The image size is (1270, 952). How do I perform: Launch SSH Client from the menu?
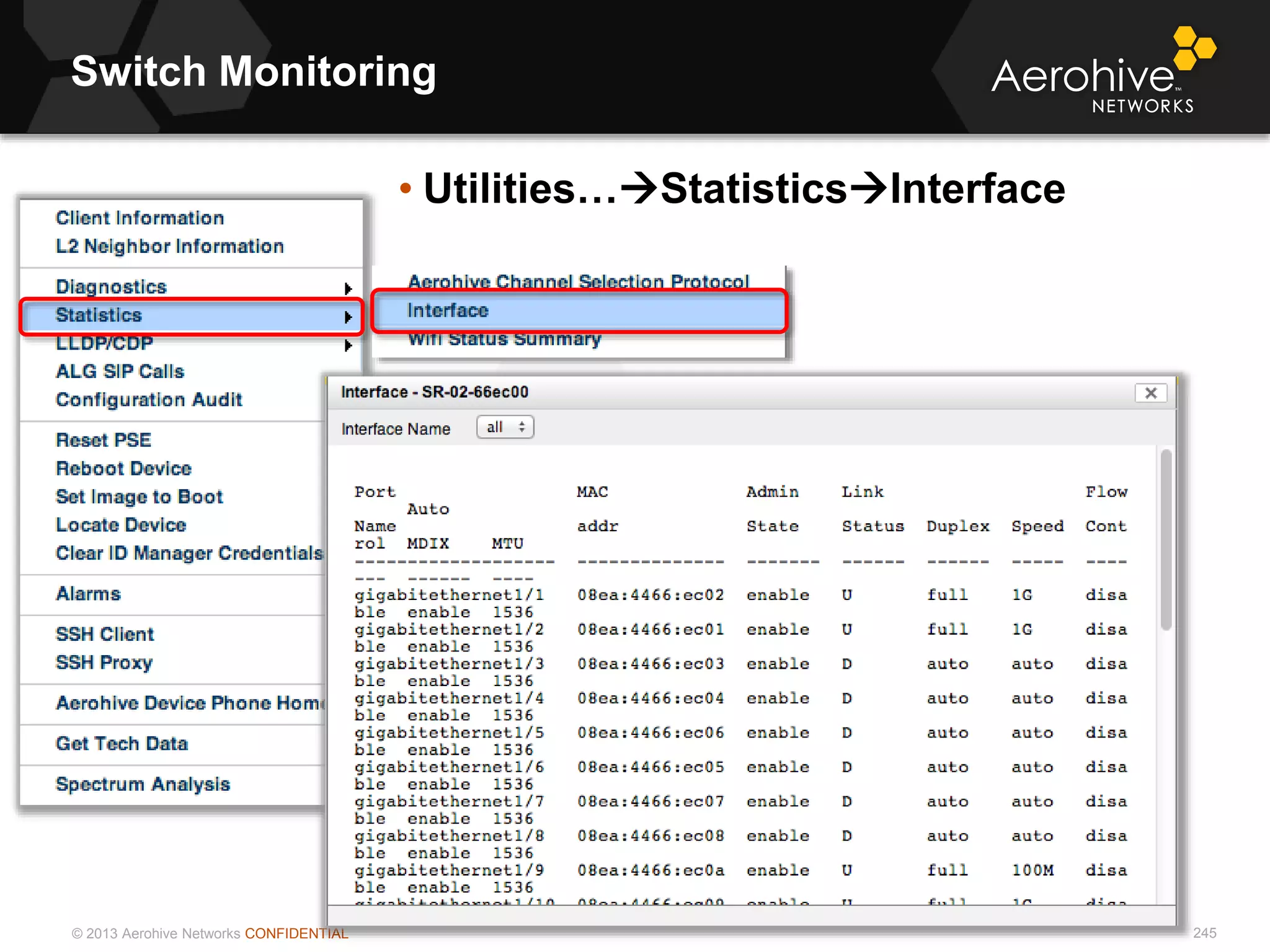point(104,634)
